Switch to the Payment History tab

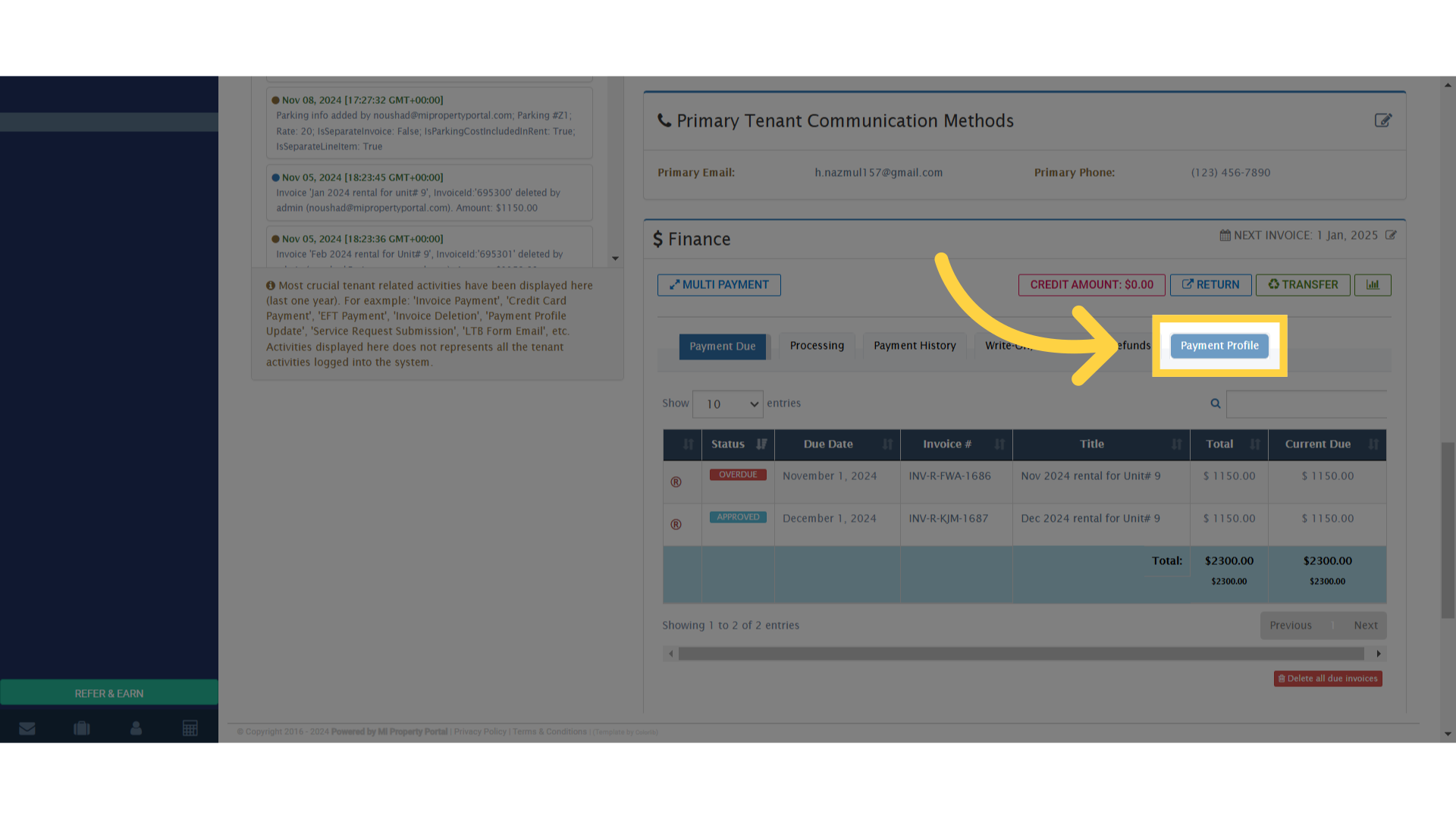coord(915,346)
